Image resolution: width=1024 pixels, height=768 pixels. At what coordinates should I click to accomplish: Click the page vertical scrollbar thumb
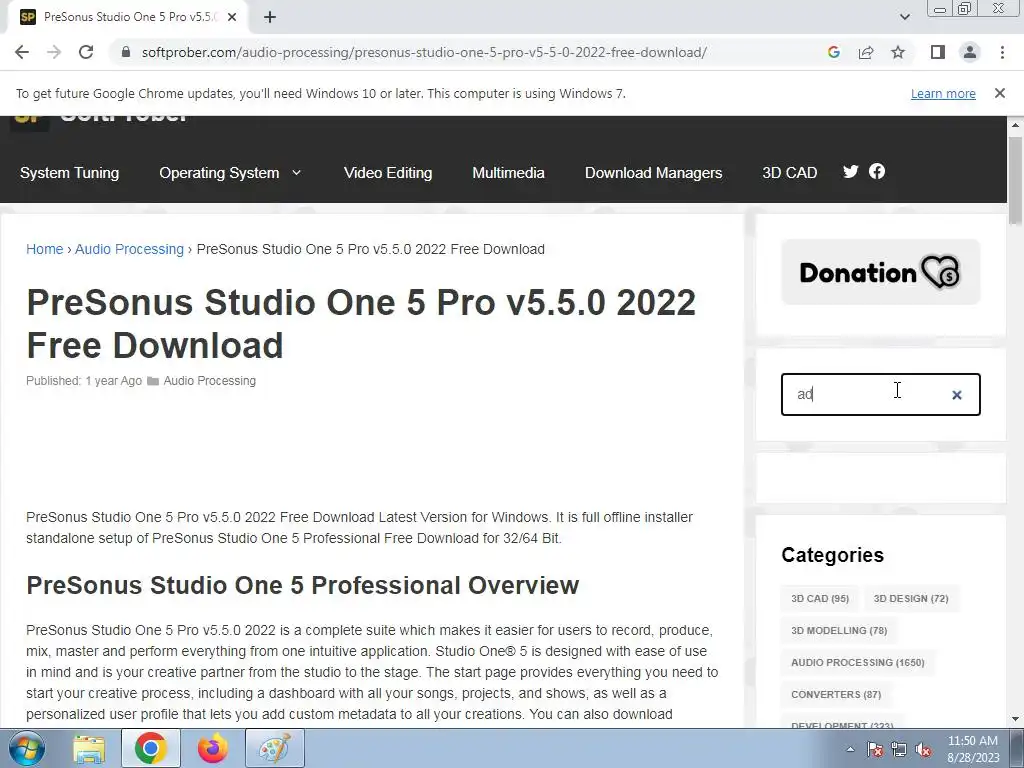tap(1015, 180)
